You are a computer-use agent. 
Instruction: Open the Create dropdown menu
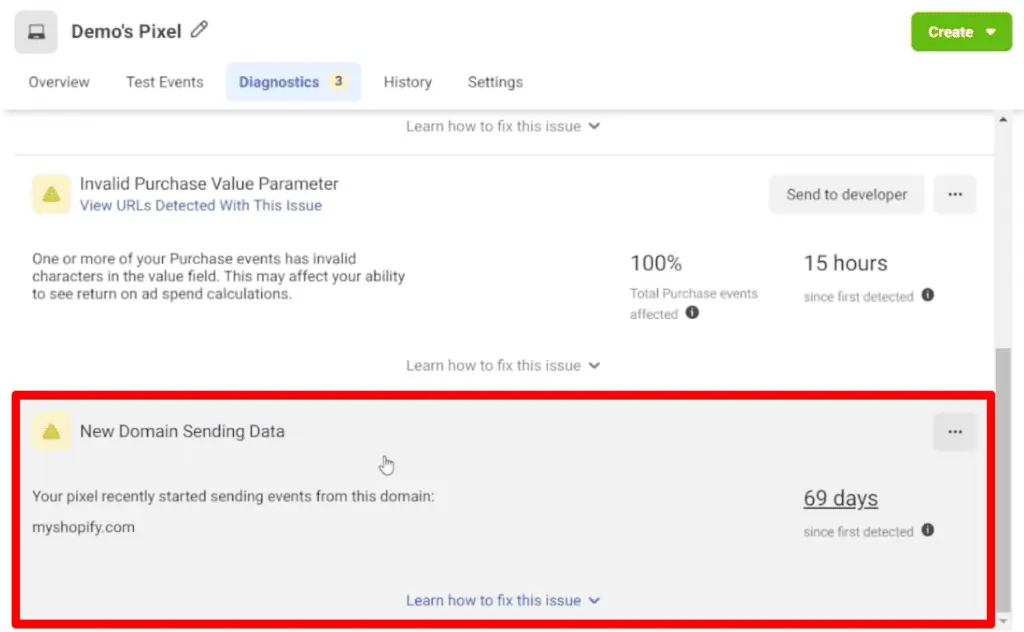click(x=960, y=31)
